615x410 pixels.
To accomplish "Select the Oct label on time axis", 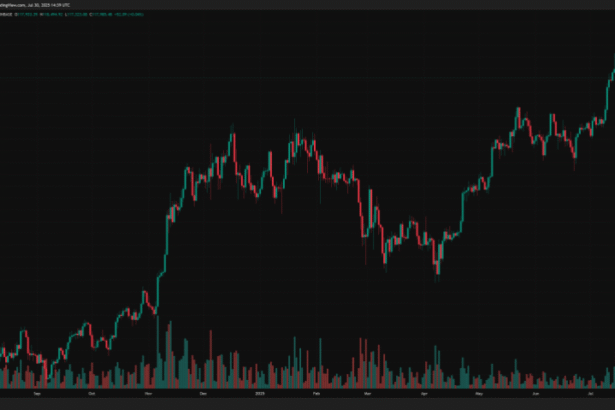I will (x=94, y=395).
